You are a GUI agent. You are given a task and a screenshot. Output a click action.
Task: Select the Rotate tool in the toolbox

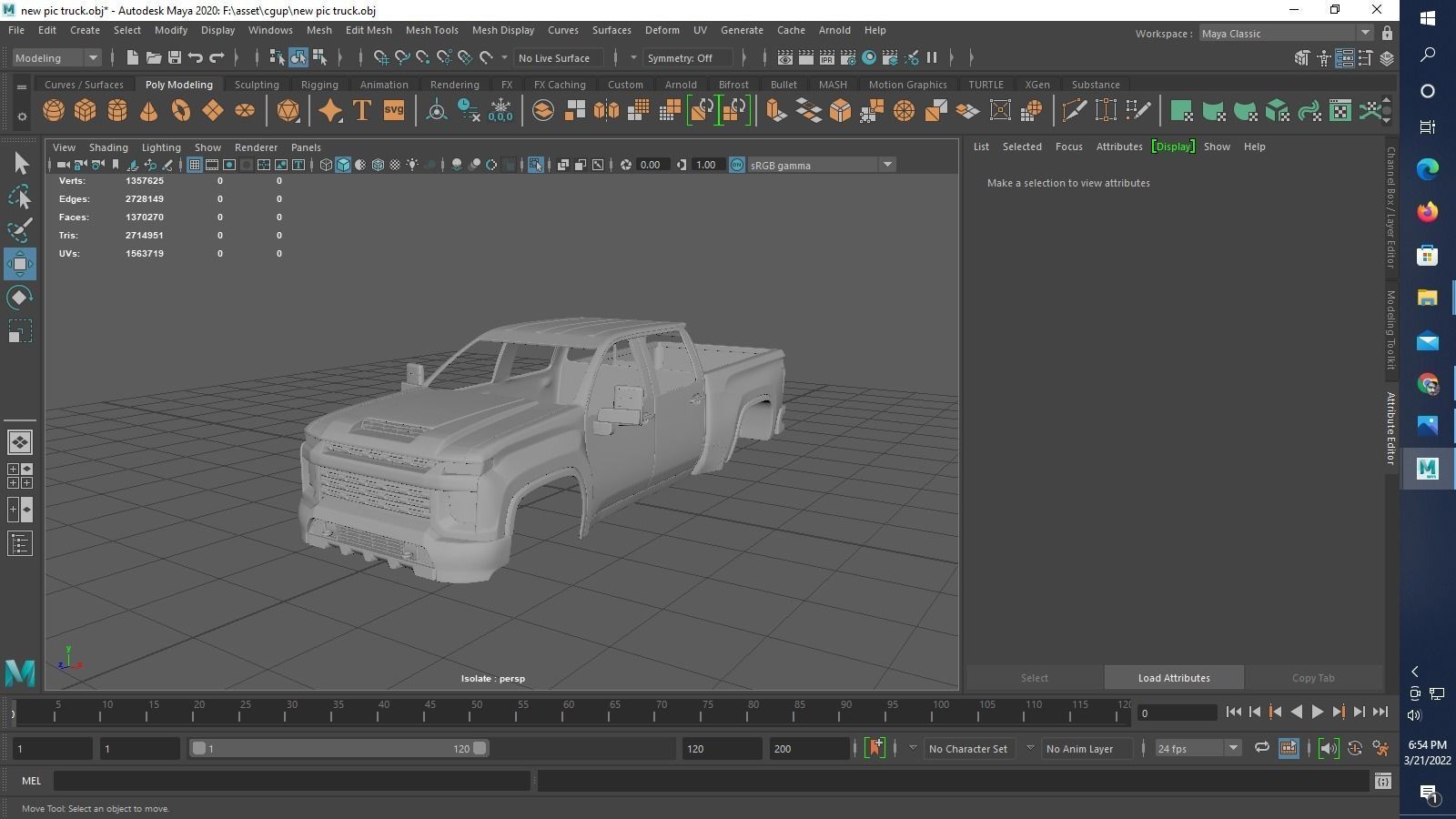pos(20,298)
